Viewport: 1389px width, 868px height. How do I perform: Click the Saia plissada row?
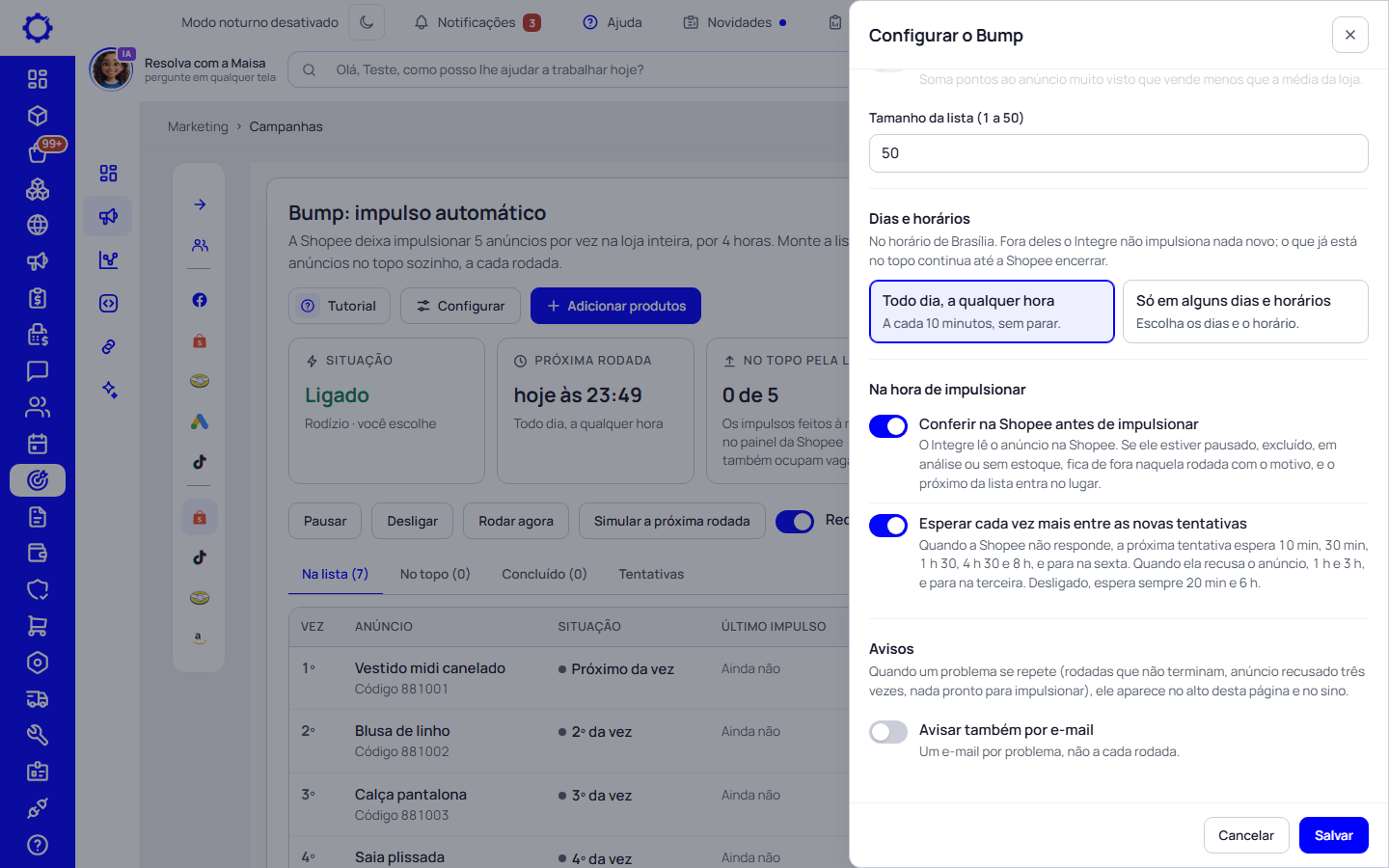point(569,853)
